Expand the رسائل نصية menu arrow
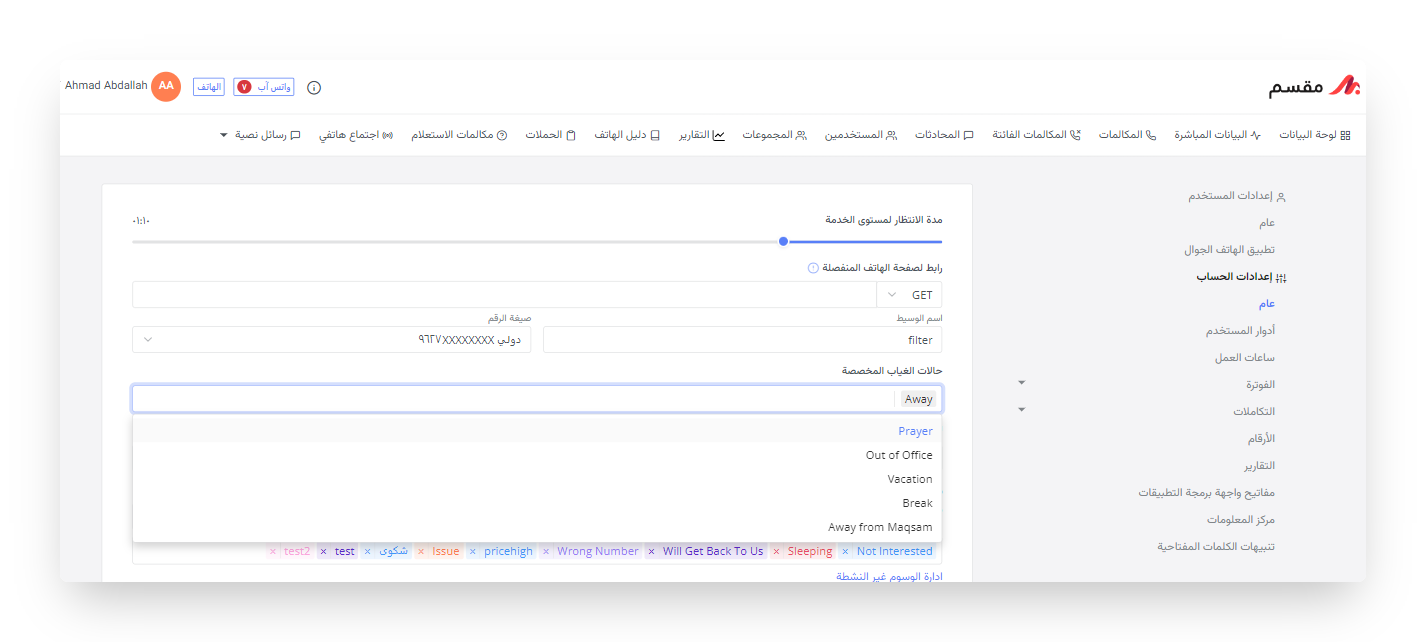Image resolution: width=1426 pixels, height=642 pixels. click(224, 135)
